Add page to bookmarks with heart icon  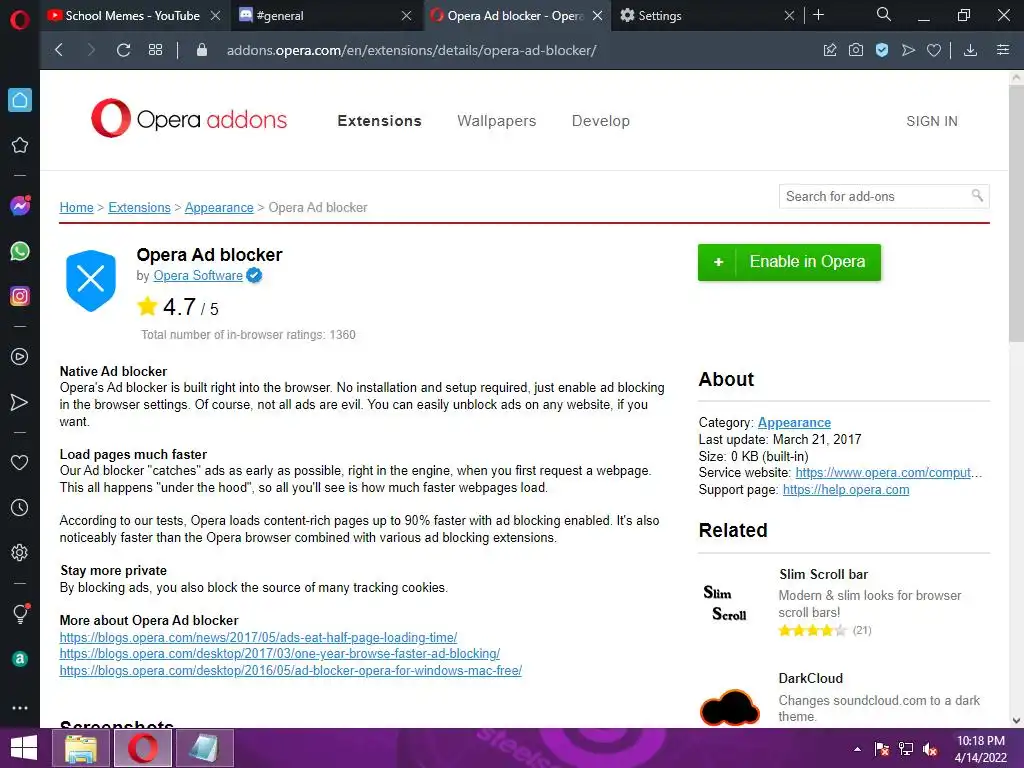tap(934, 50)
